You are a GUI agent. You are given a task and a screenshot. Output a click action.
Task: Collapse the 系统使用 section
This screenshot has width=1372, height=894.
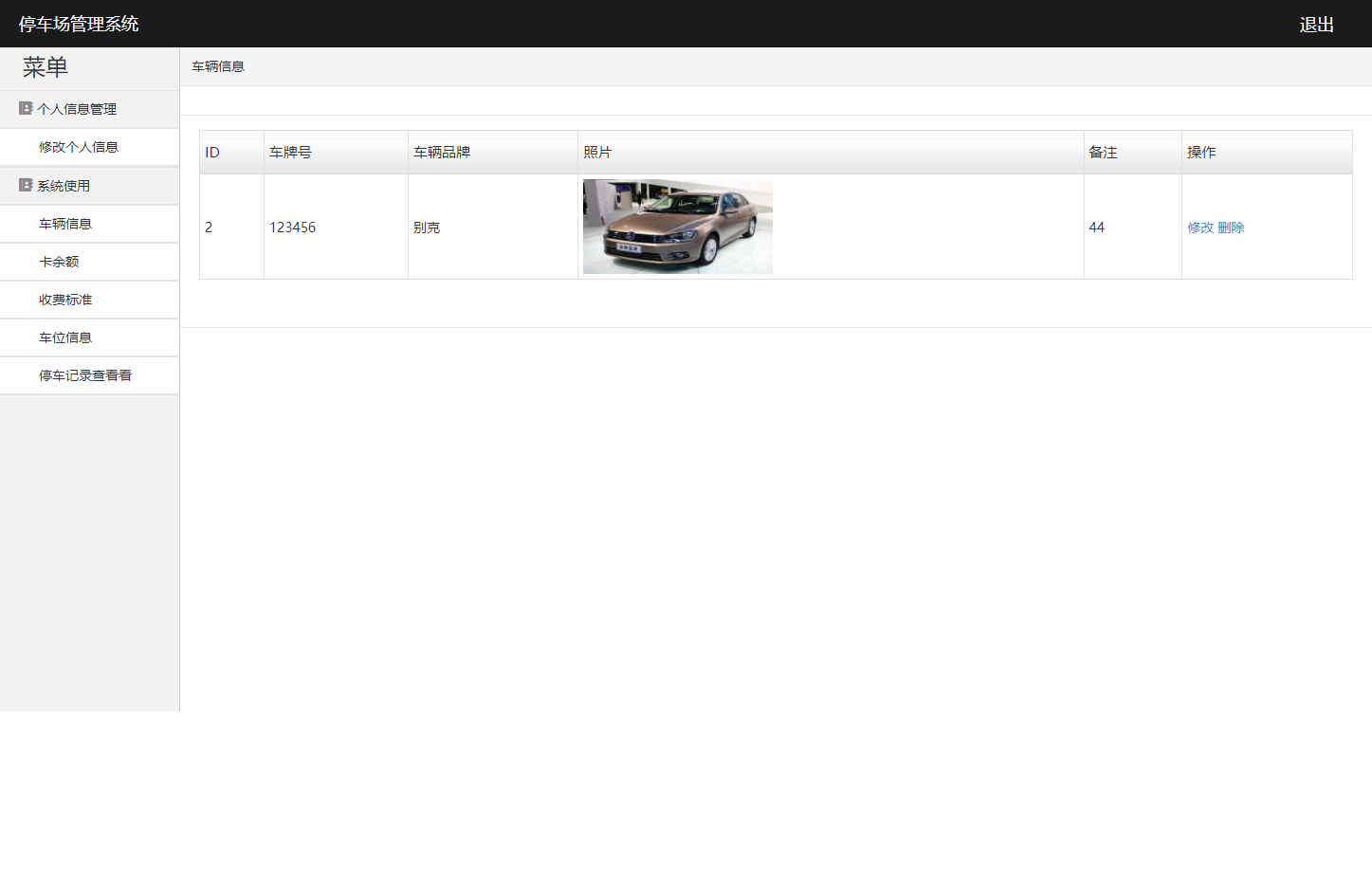pyautogui.click(x=64, y=185)
